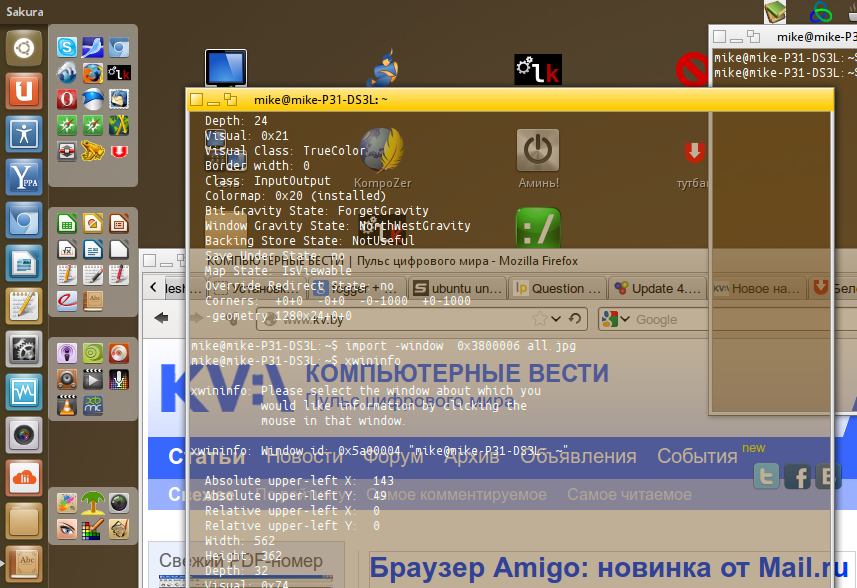857x588 pixels.
Task: Open the События menu on the KV page
Action: coord(697,456)
